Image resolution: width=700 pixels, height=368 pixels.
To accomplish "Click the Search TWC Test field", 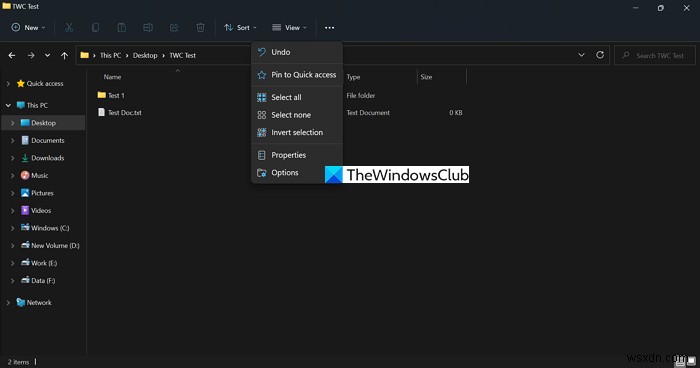I will tap(655, 55).
